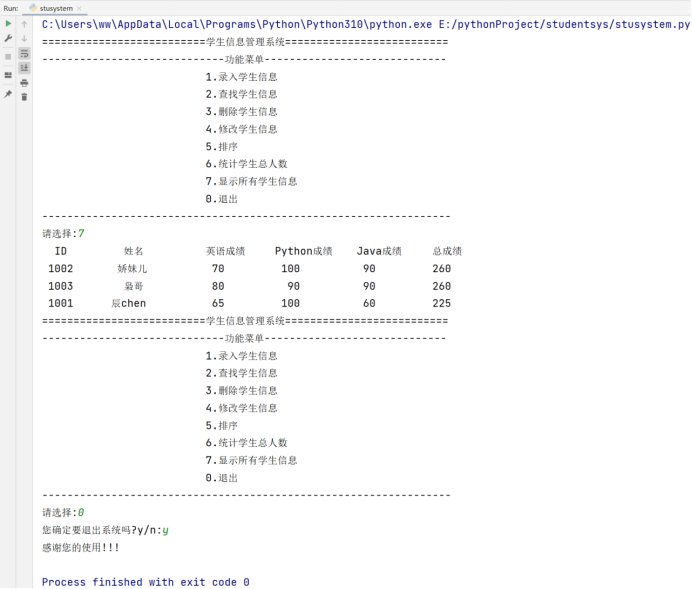Click 5.排序 in the upper menu

click(x=222, y=146)
